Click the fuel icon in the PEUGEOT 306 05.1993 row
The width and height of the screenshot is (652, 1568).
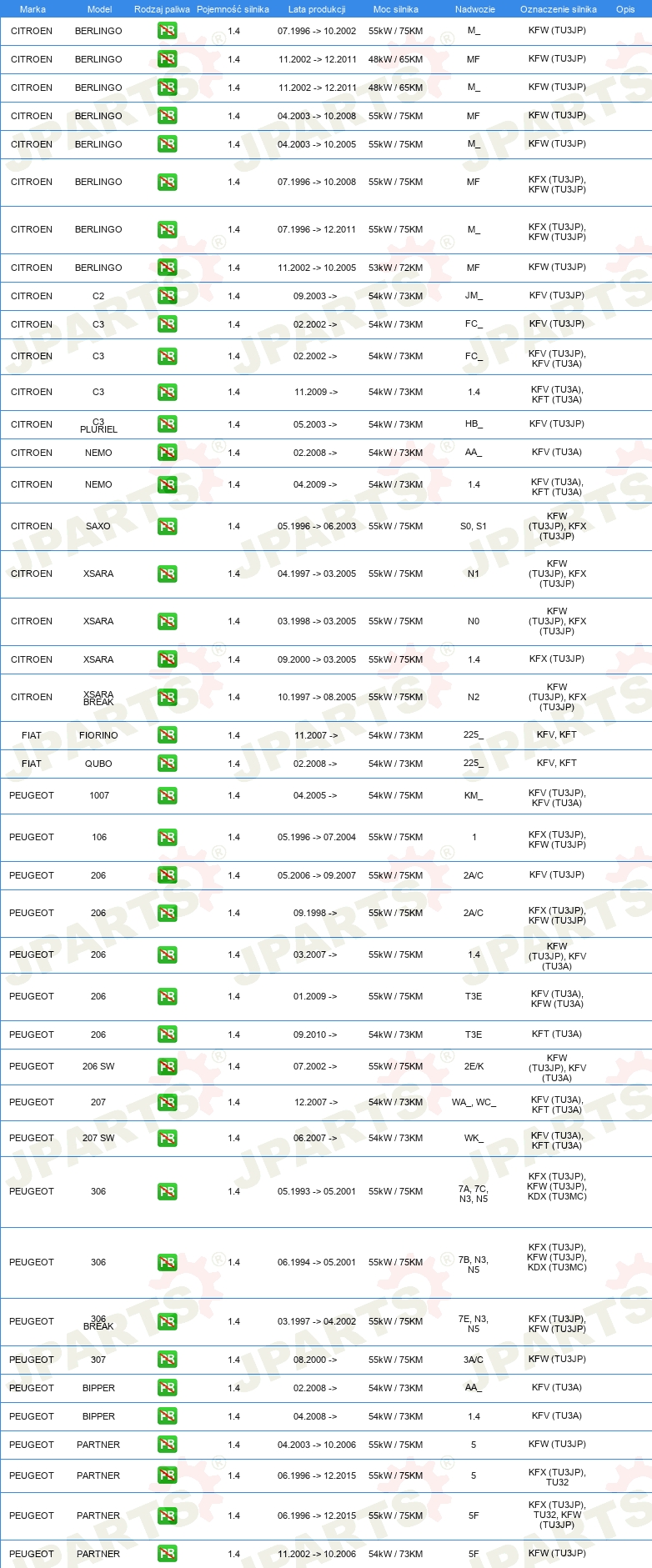(x=167, y=1192)
